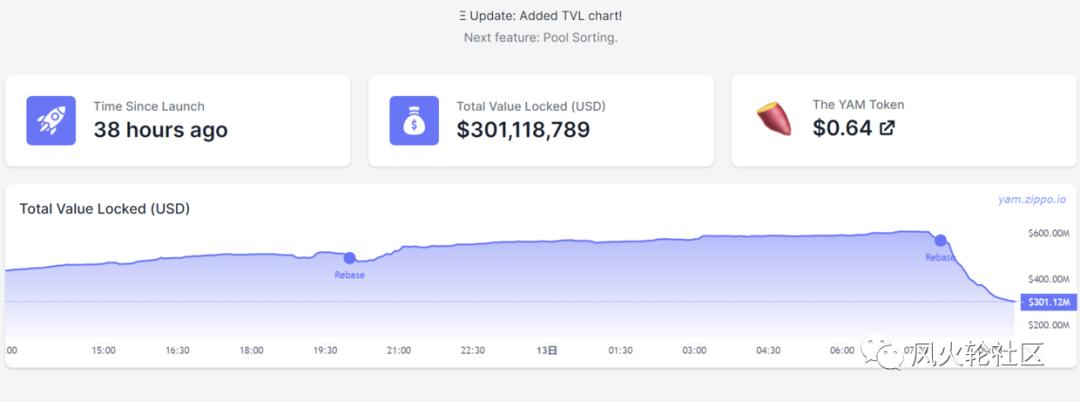Click the $200.00M price axis label
Screen dimensions: 1080x402
(1049, 326)
